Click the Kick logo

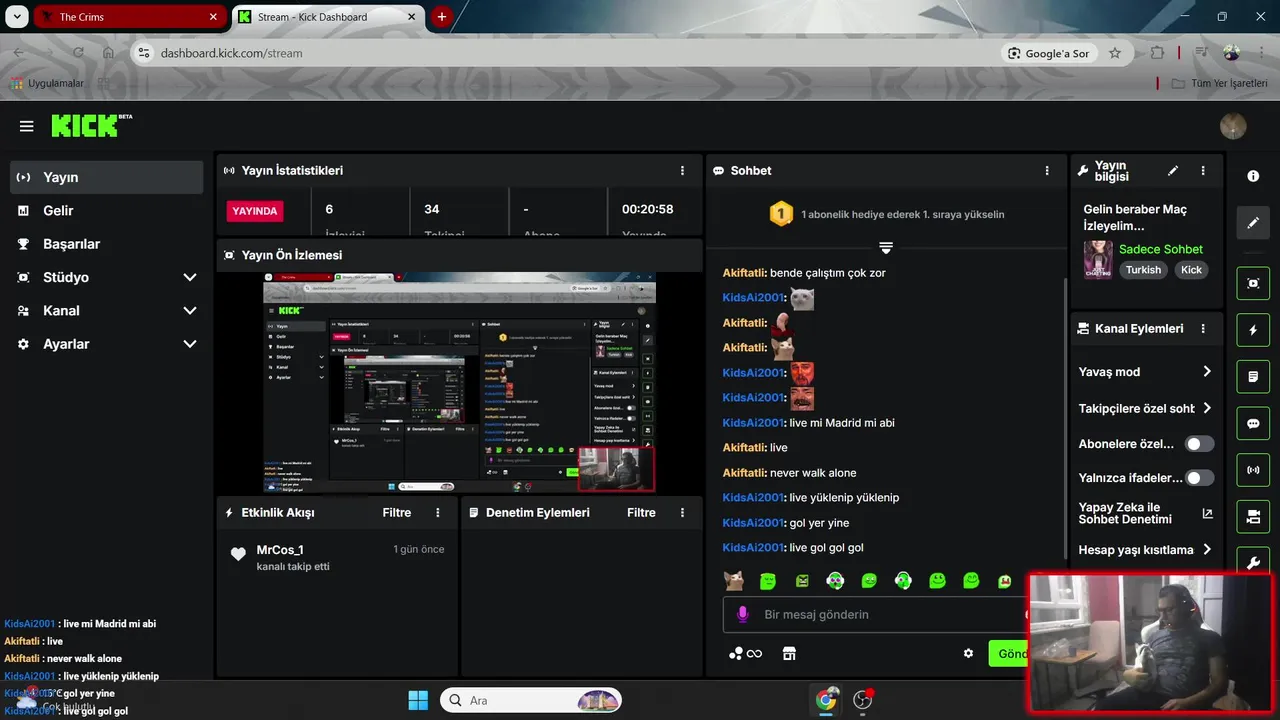[x=91, y=125]
